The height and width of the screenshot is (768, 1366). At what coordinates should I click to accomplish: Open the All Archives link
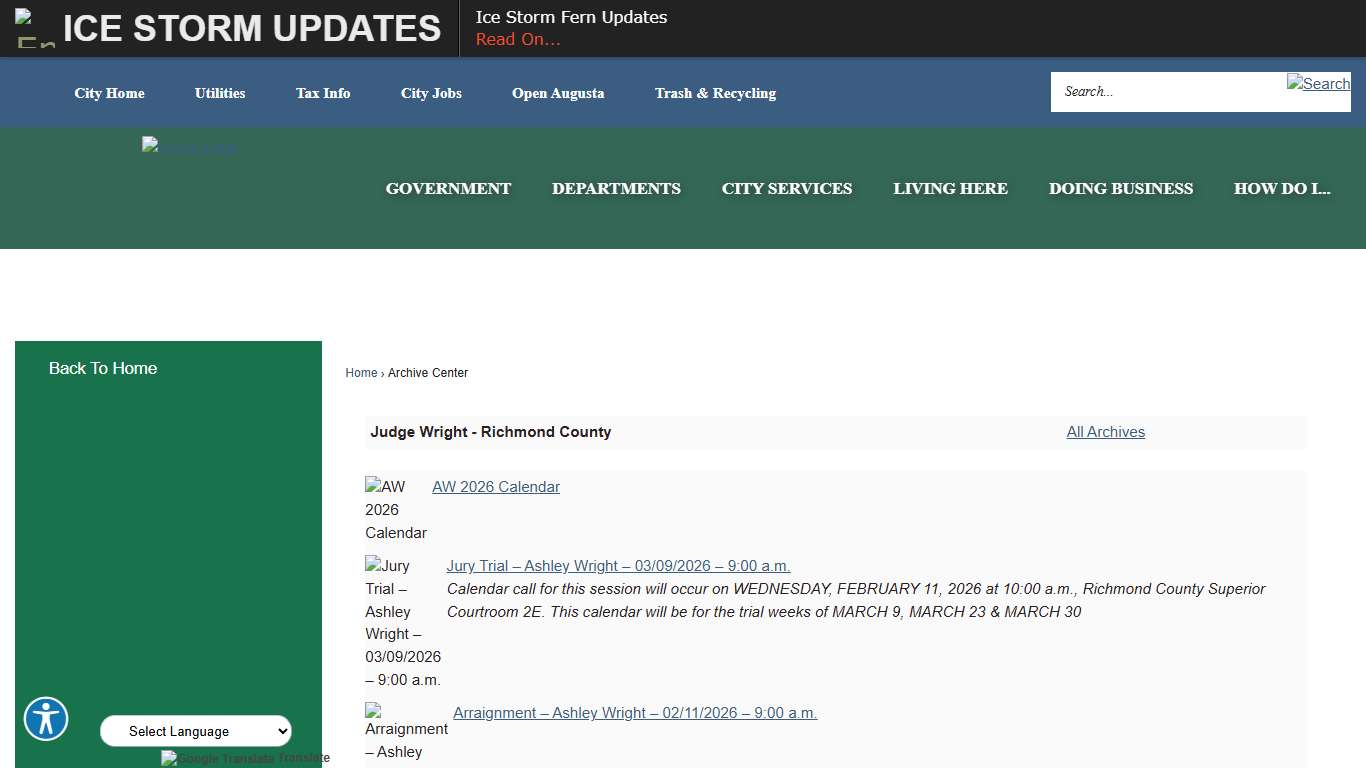(1105, 431)
